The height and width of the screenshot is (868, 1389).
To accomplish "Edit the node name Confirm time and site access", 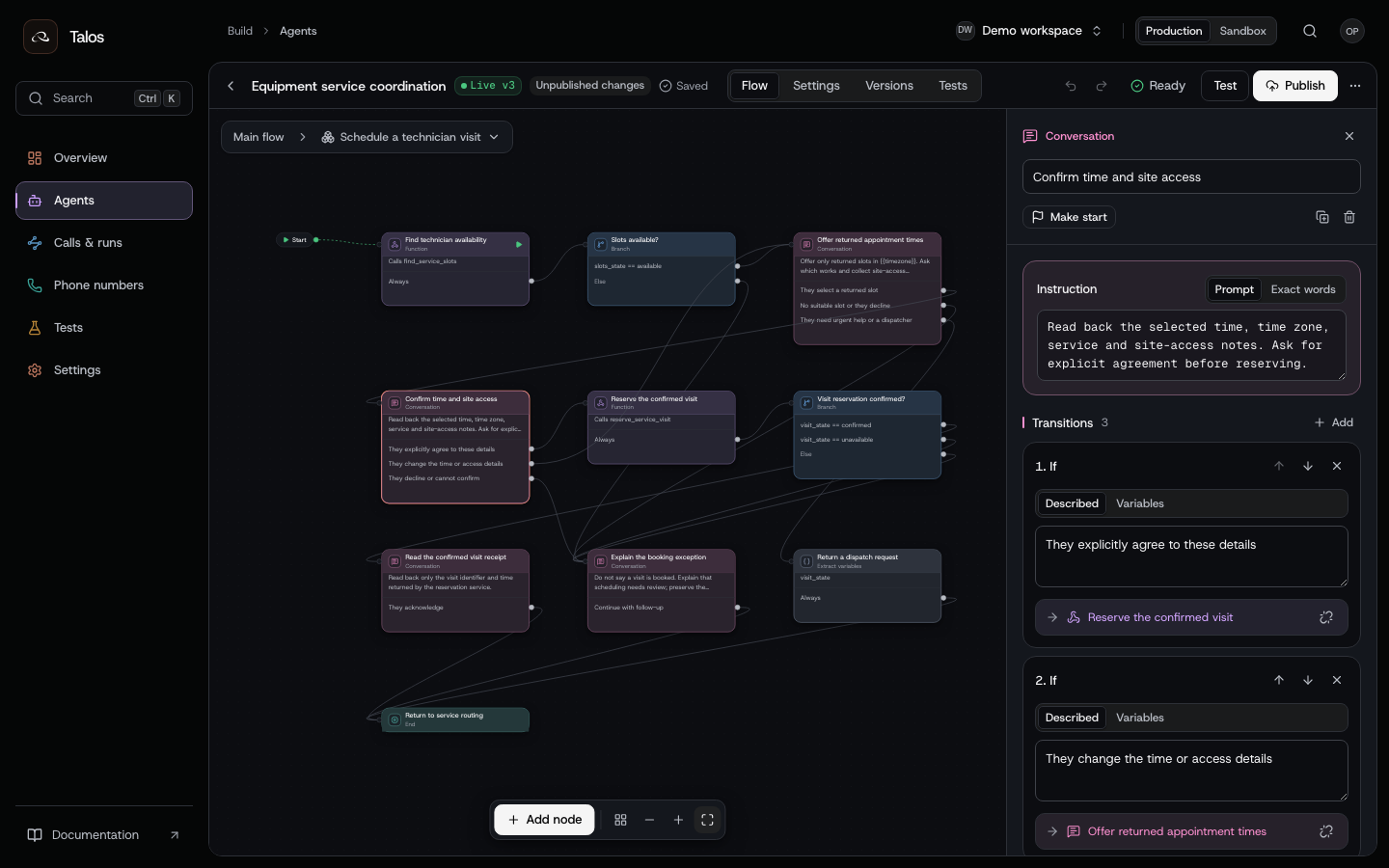I will click(1191, 177).
